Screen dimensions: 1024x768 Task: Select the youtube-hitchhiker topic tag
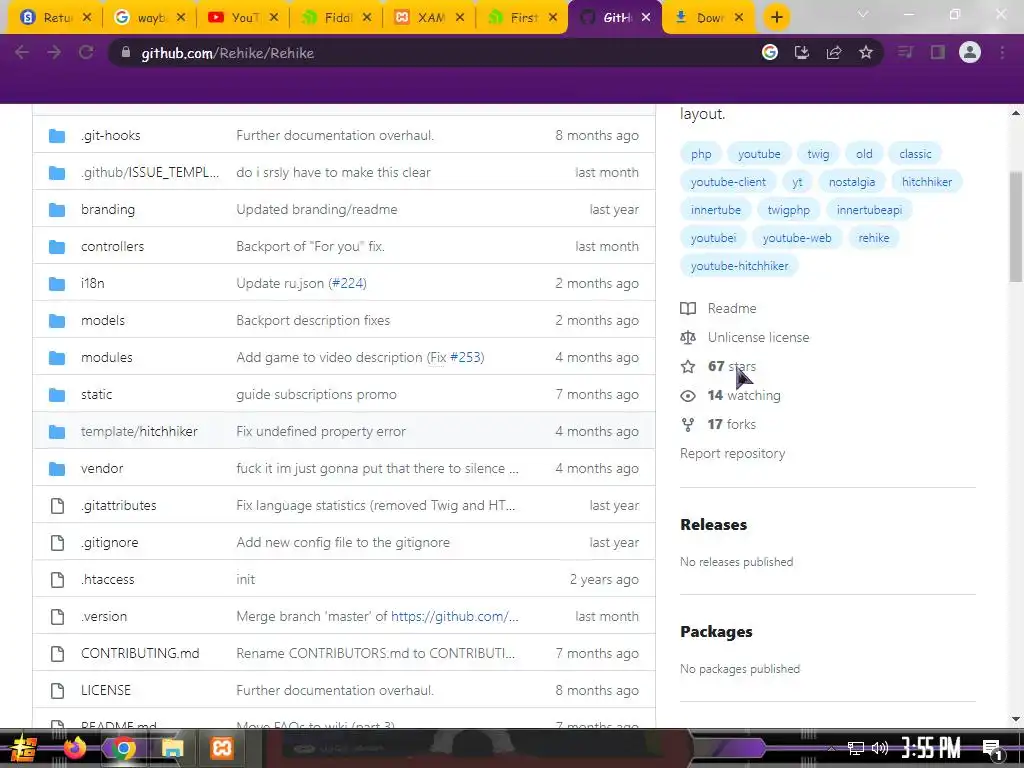pos(739,266)
